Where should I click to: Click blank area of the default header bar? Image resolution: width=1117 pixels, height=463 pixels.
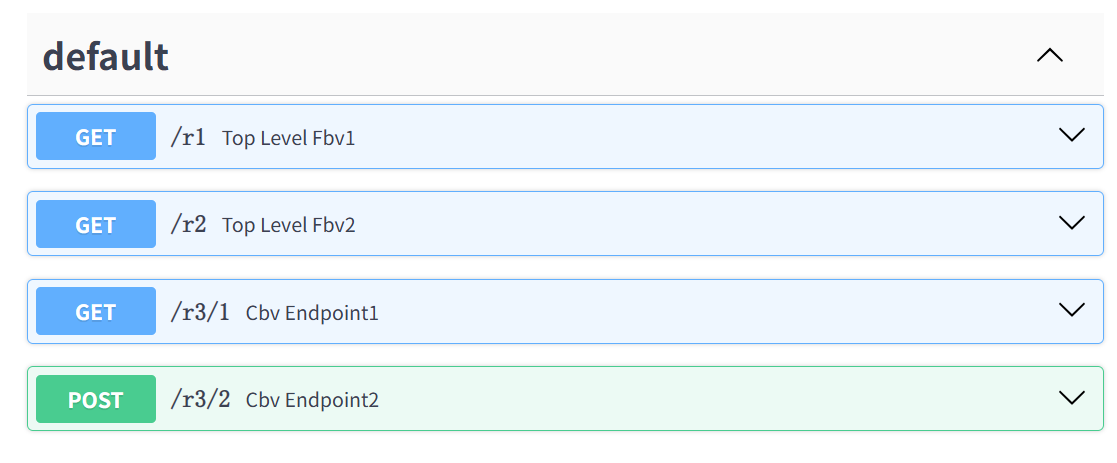point(600,57)
